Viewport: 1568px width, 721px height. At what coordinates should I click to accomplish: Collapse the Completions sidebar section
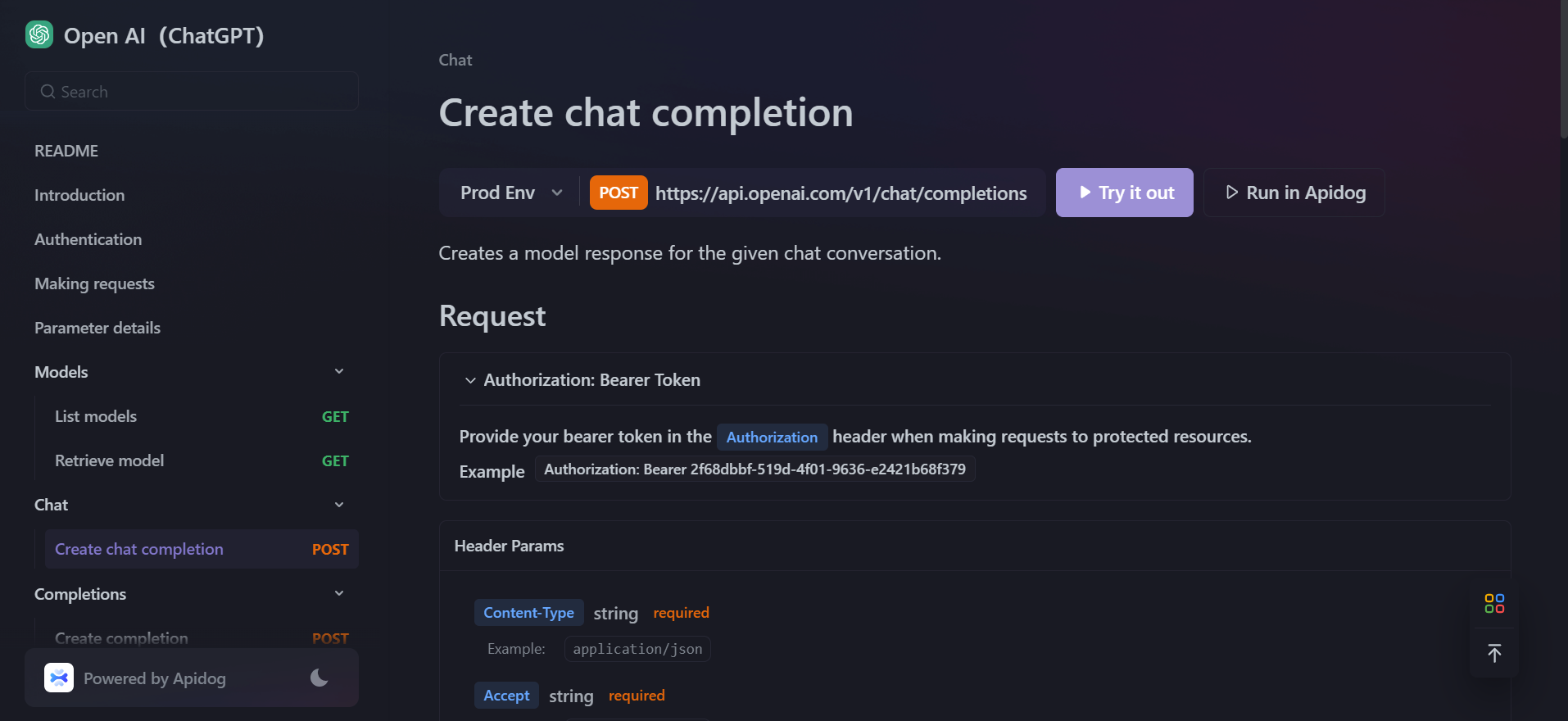tap(339, 594)
